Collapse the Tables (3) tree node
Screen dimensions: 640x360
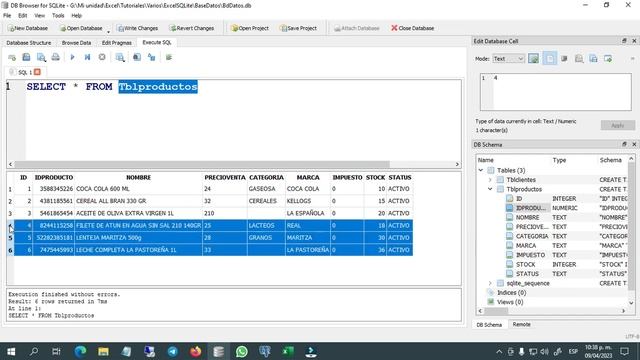[481, 170]
